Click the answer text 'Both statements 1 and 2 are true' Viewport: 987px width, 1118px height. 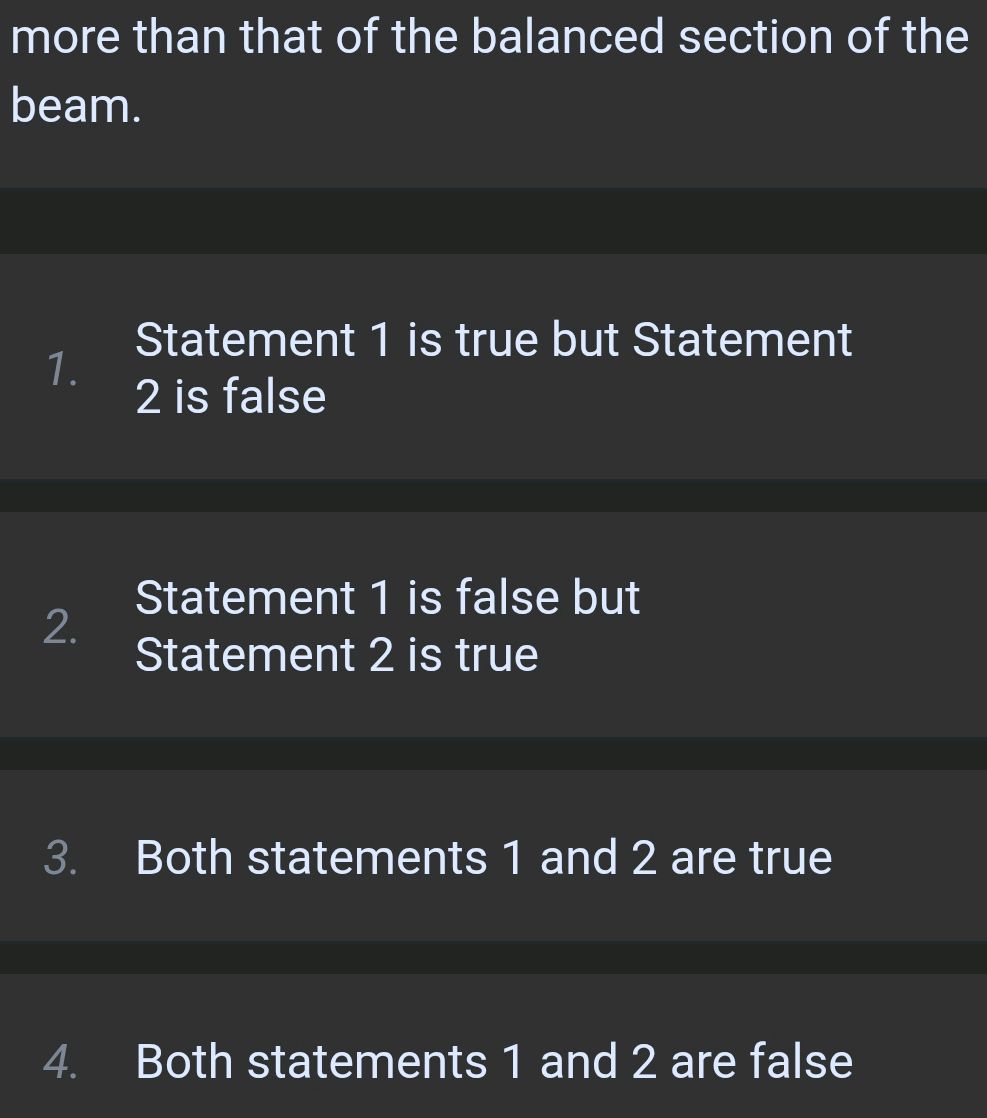485,857
